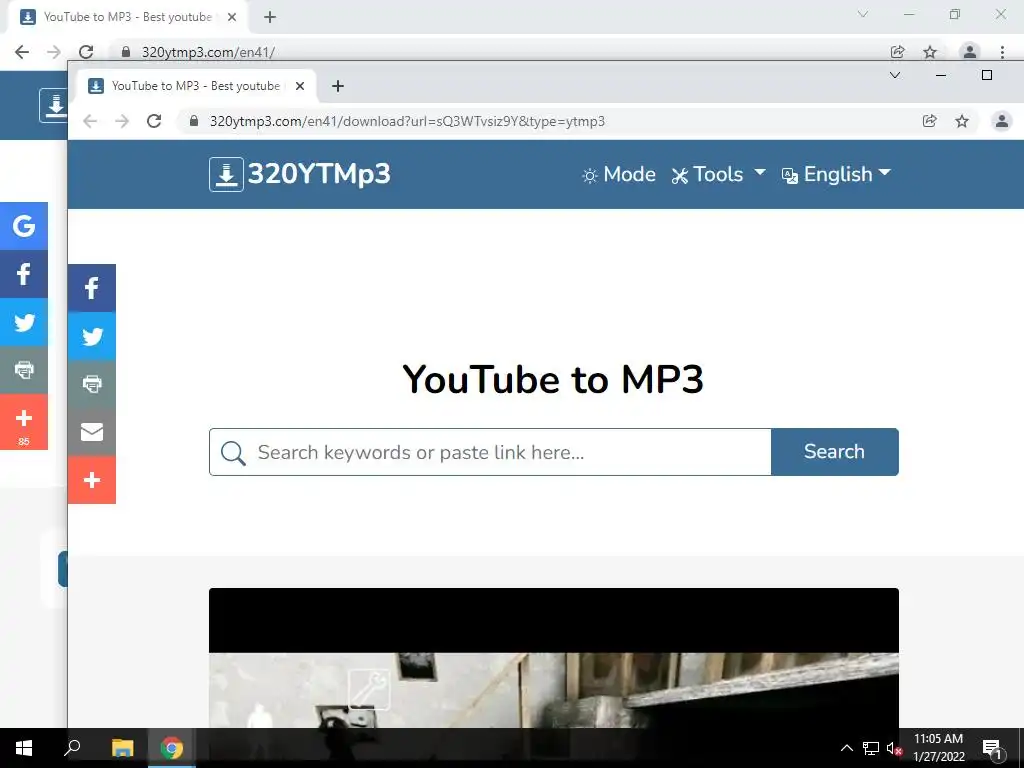Click the front window address bar URL
This screenshot has width=1024, height=768.
407,121
